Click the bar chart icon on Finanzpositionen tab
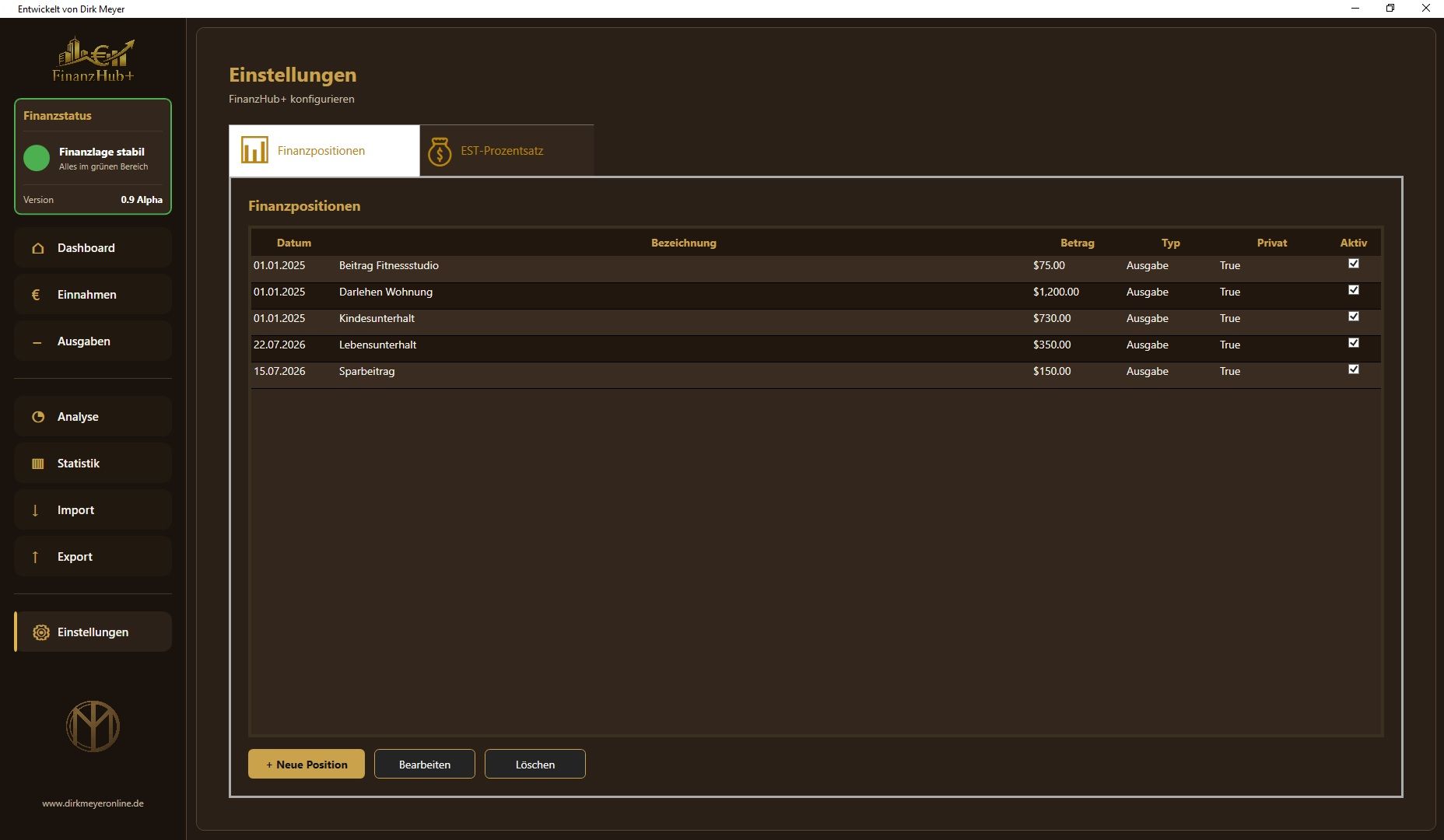1444x840 pixels. tap(254, 150)
